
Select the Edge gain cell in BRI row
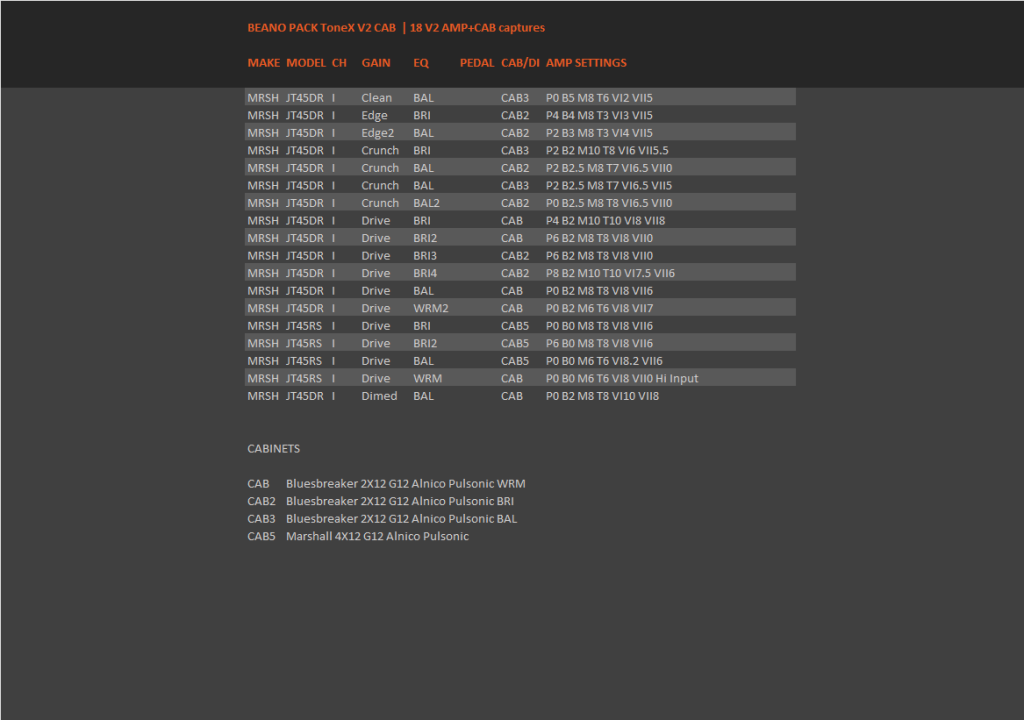(x=374, y=115)
